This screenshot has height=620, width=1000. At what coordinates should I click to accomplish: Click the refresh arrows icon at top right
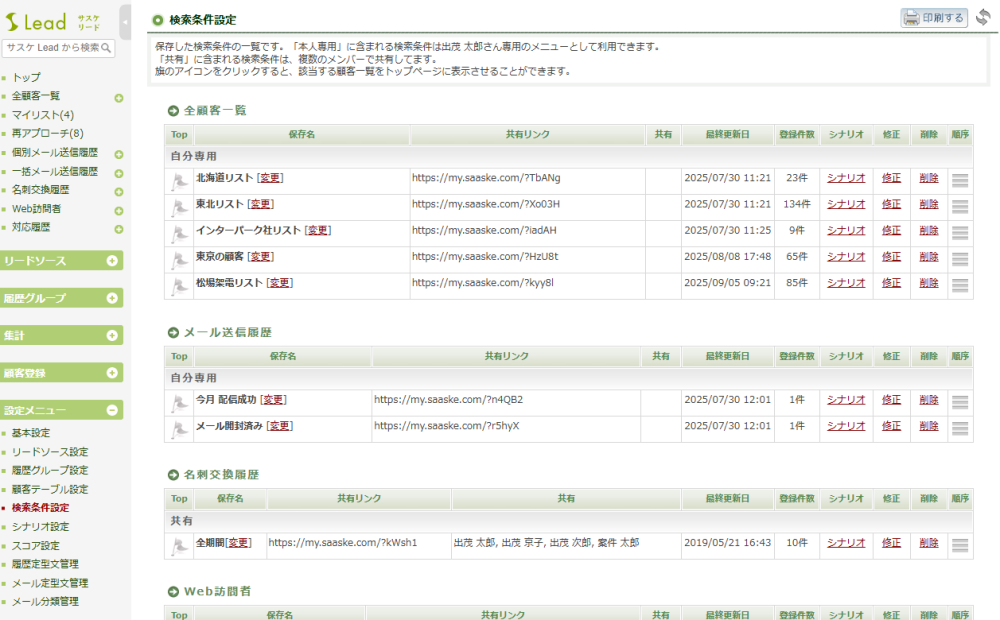(x=984, y=17)
